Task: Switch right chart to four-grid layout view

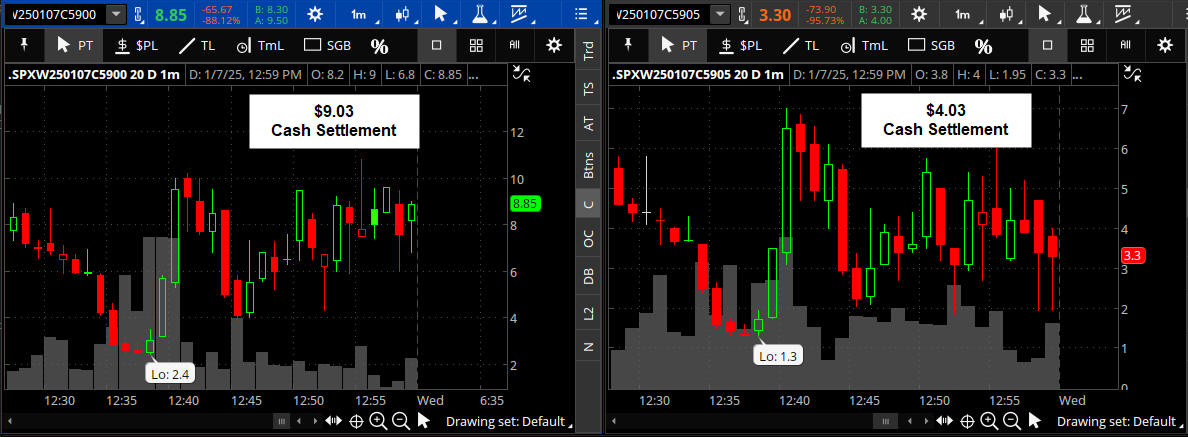Action: (x=1086, y=45)
